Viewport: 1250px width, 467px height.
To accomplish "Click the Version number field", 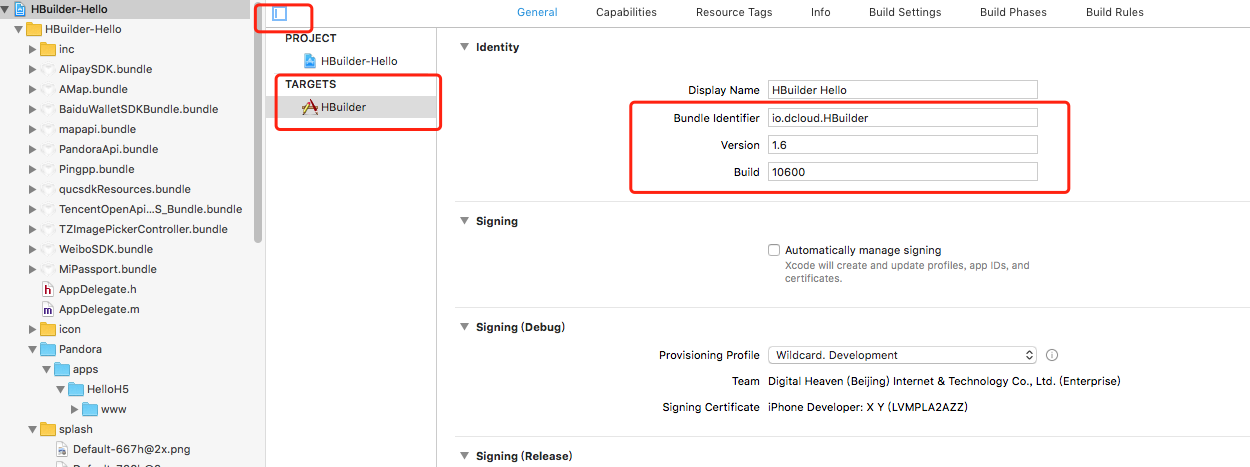I will (902, 145).
